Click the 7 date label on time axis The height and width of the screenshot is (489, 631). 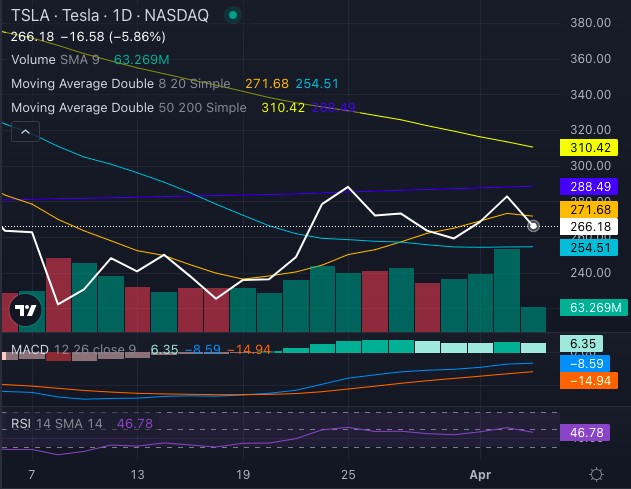click(x=32, y=475)
